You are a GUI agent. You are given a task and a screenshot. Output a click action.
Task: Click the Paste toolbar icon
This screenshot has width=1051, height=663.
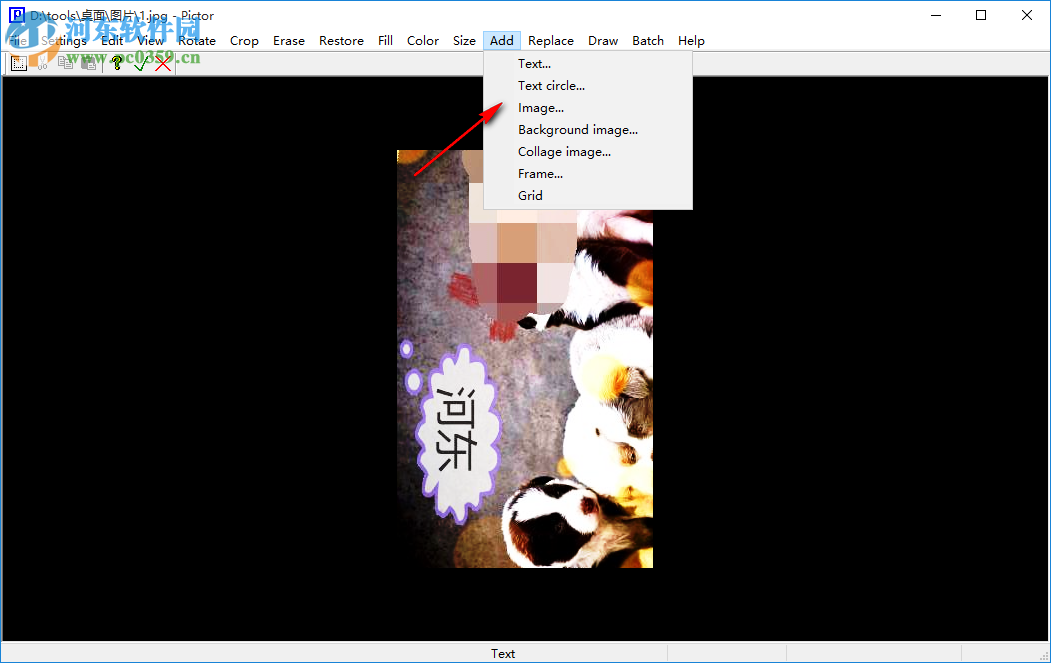coord(88,62)
